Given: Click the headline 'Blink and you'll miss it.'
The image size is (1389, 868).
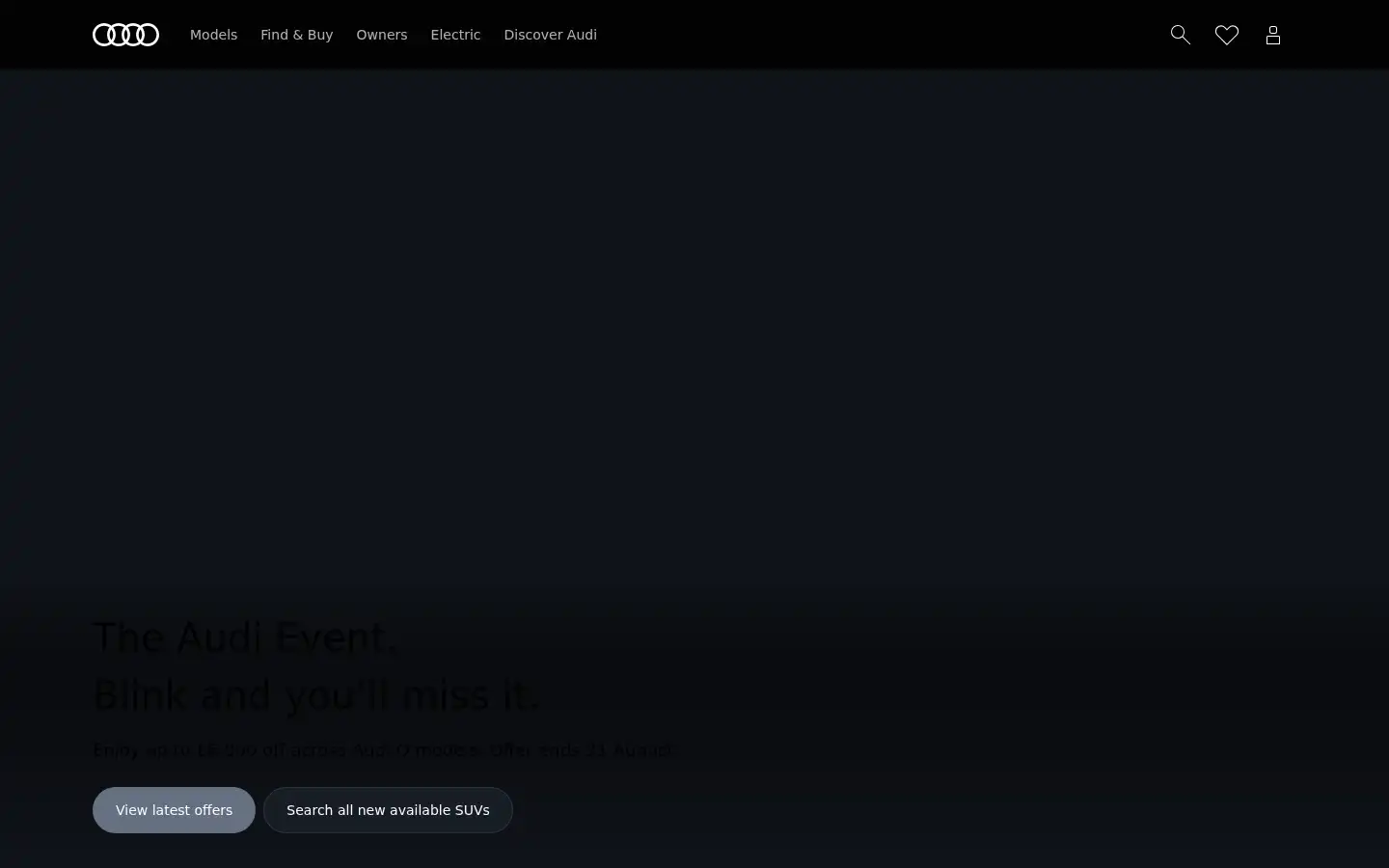Looking at the screenshot, I should click(316, 694).
